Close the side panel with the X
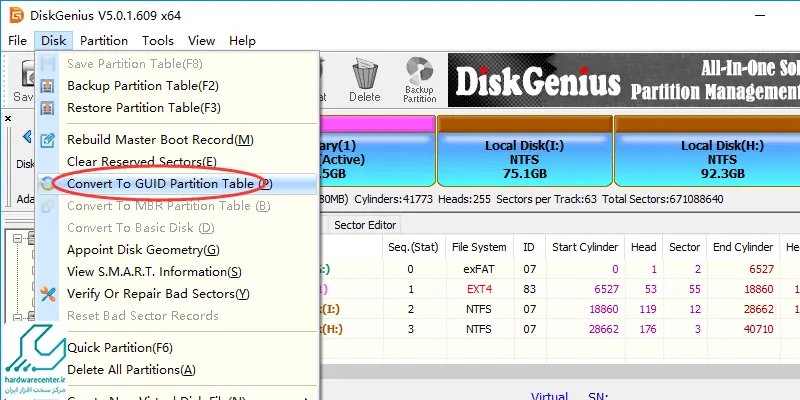This screenshot has width=800, height=400. [x=8, y=118]
